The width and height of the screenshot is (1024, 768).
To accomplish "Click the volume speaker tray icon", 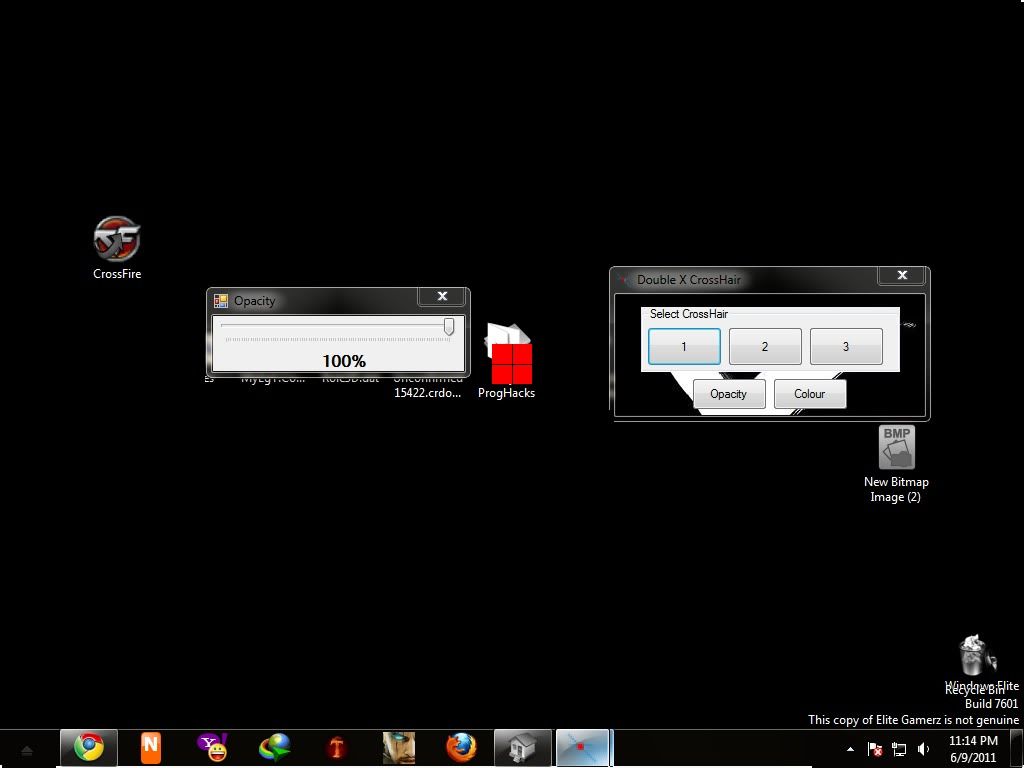I will (x=924, y=748).
